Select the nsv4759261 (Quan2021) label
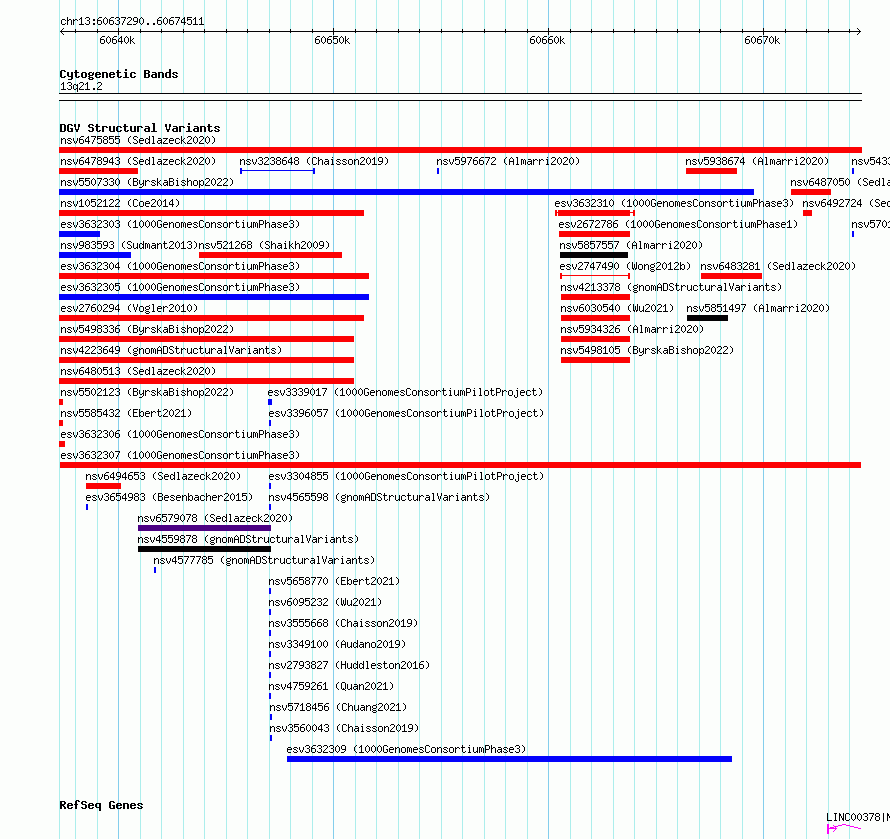The height and width of the screenshot is (839, 890). [x=331, y=686]
